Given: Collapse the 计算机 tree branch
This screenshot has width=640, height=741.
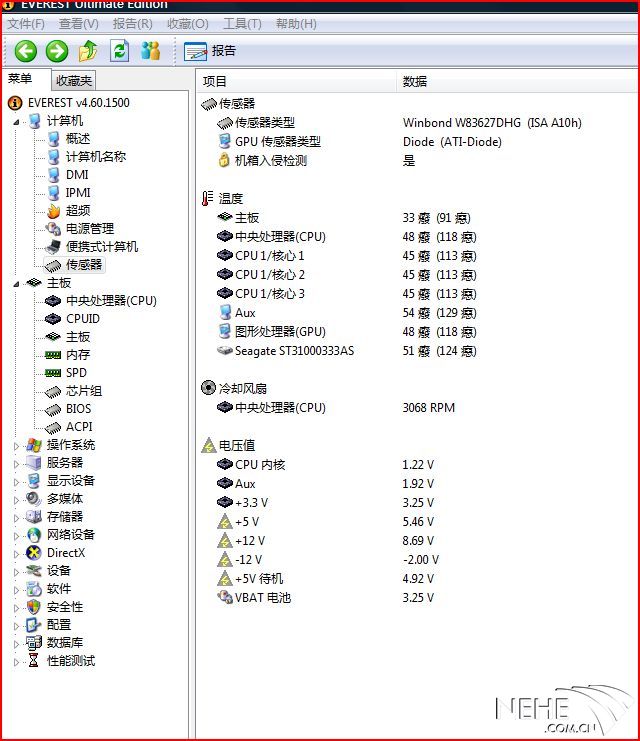Looking at the screenshot, I should pyautogui.click(x=17, y=122).
